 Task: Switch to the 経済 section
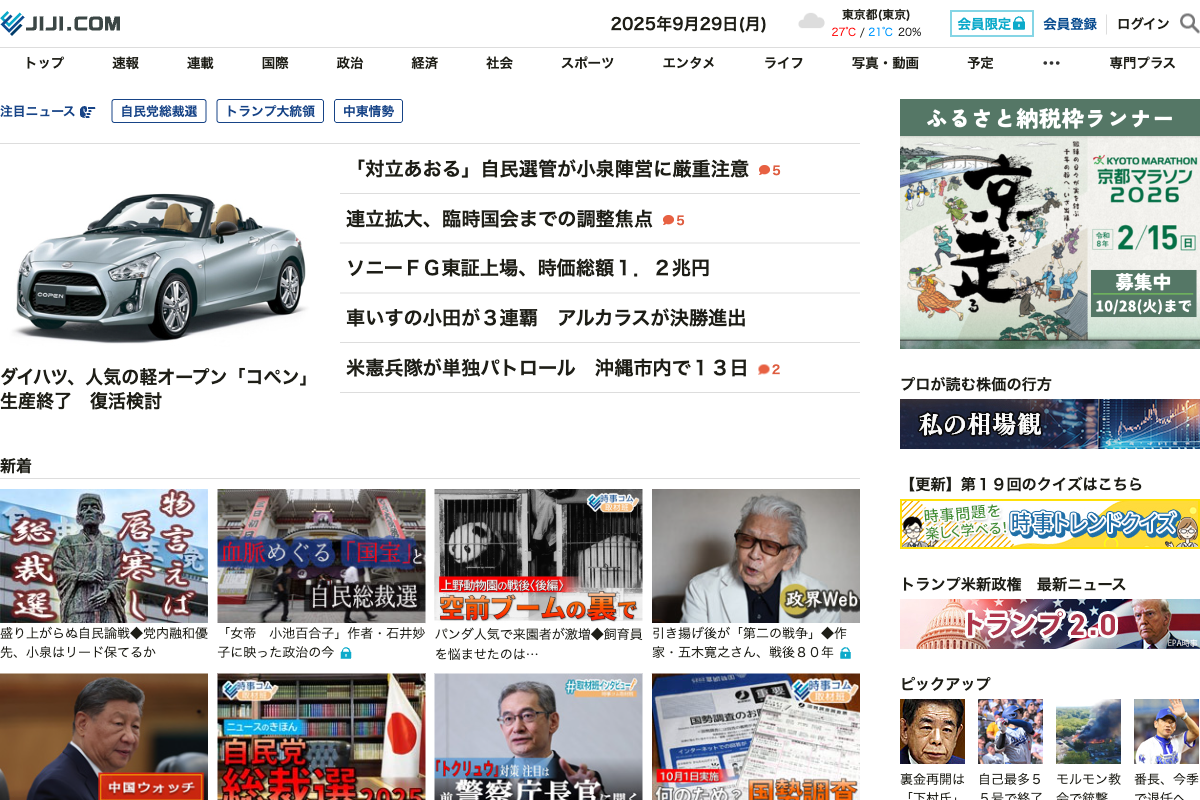tap(424, 63)
